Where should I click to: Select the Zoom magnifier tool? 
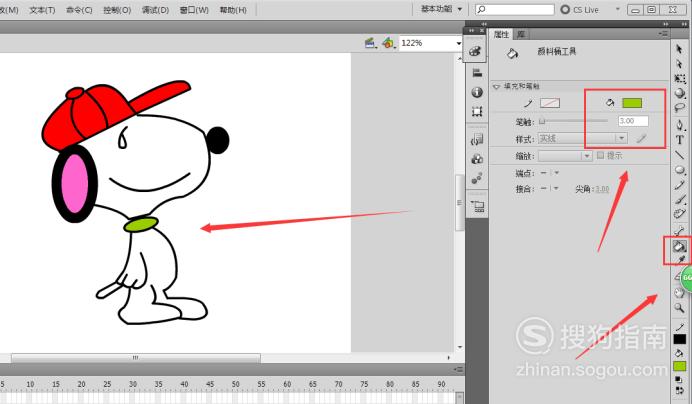(x=679, y=308)
